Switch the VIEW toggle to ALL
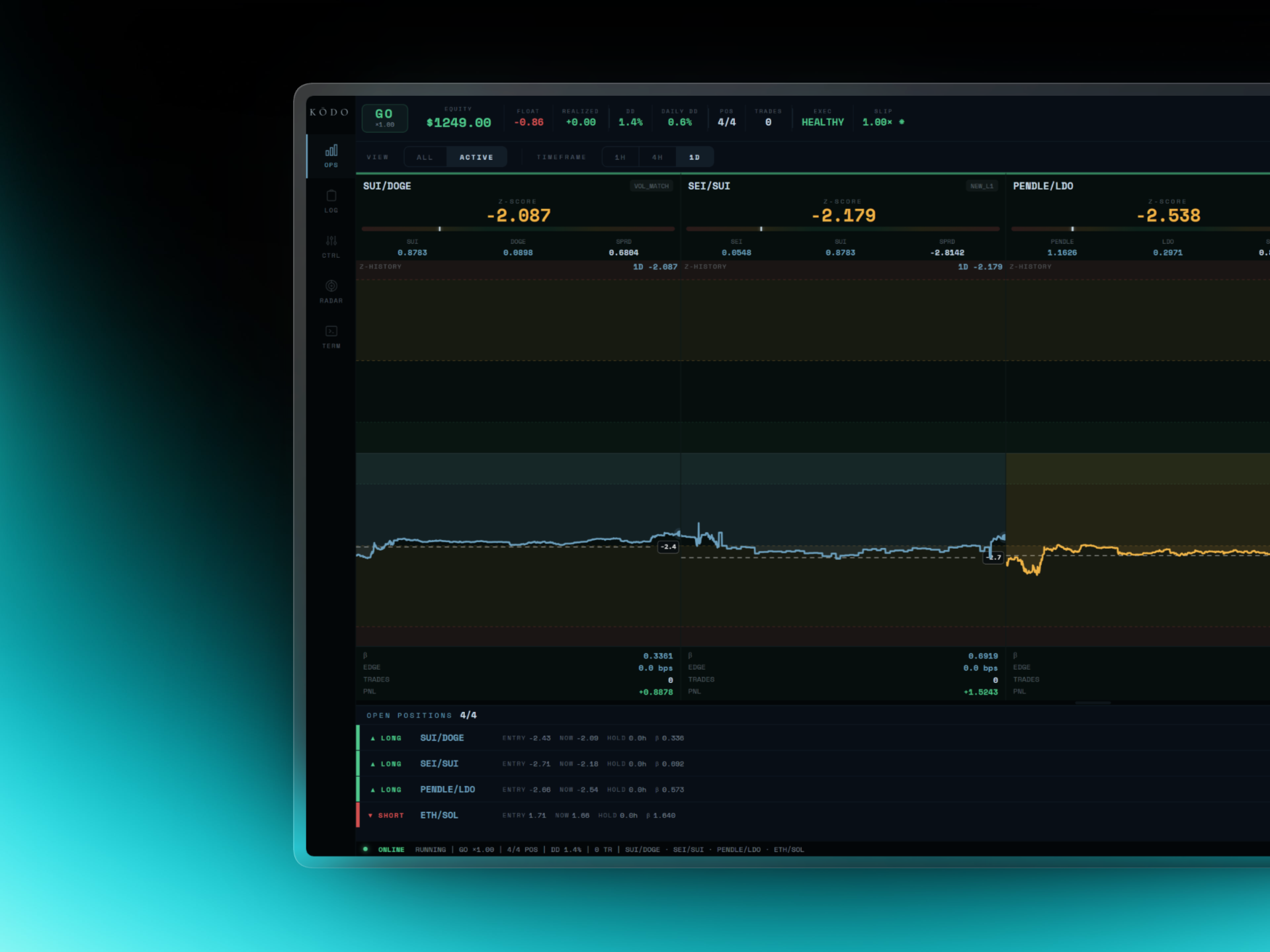Viewport: 1270px width, 952px height. click(x=425, y=157)
